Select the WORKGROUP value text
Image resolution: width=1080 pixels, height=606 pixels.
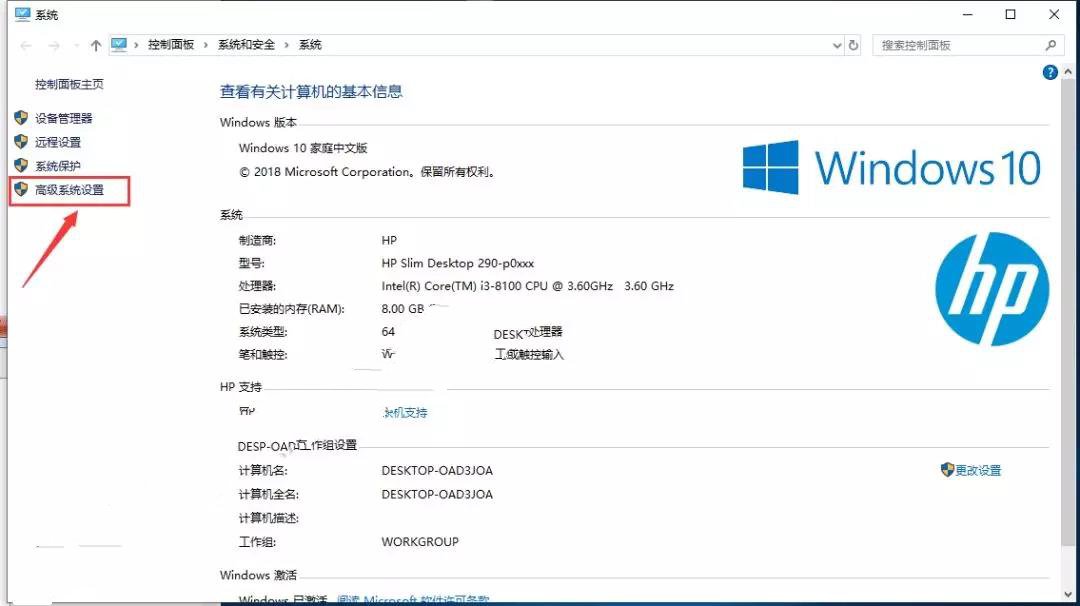420,542
